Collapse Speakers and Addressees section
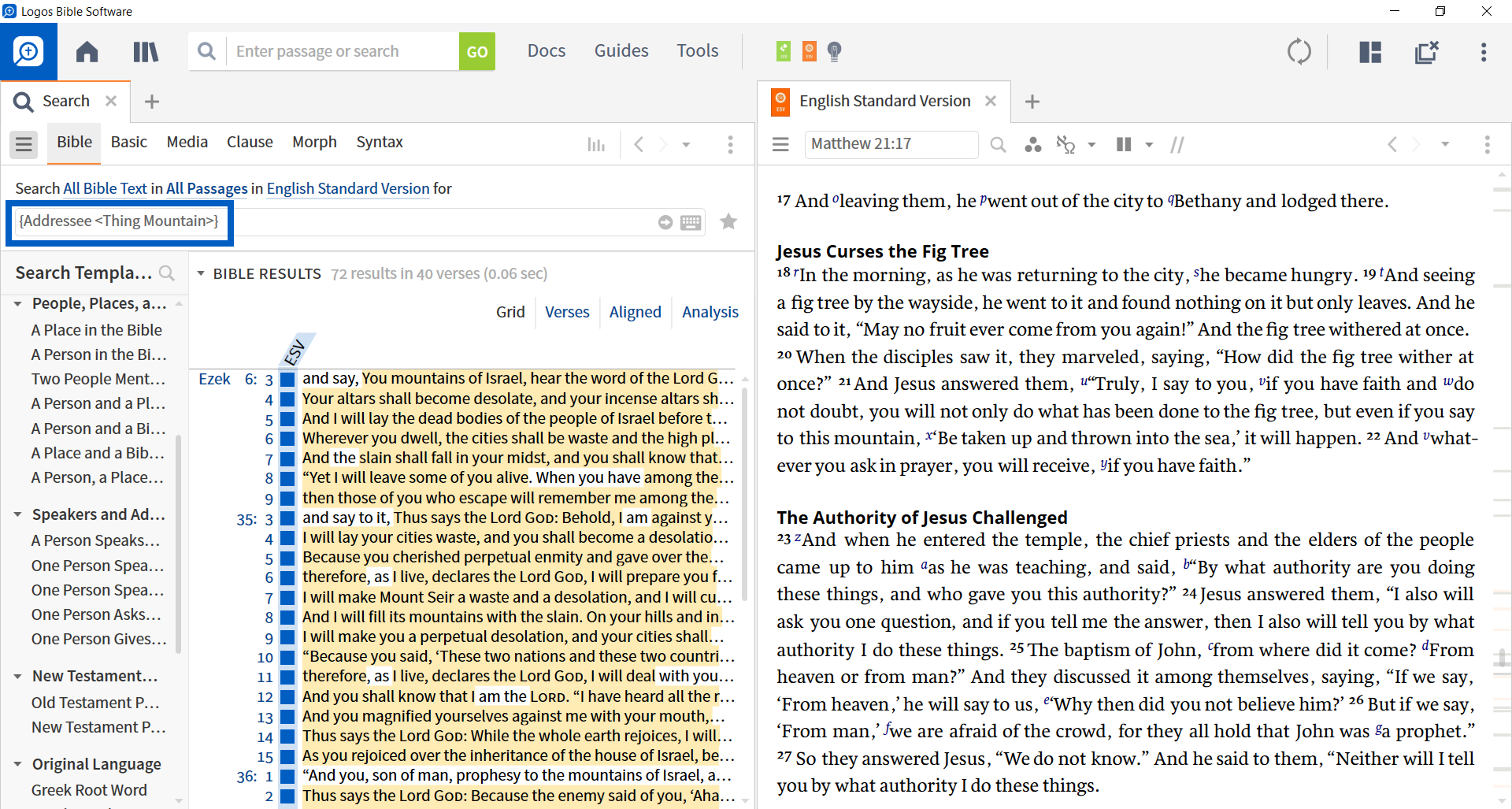The height and width of the screenshot is (809, 1512). coord(17,514)
